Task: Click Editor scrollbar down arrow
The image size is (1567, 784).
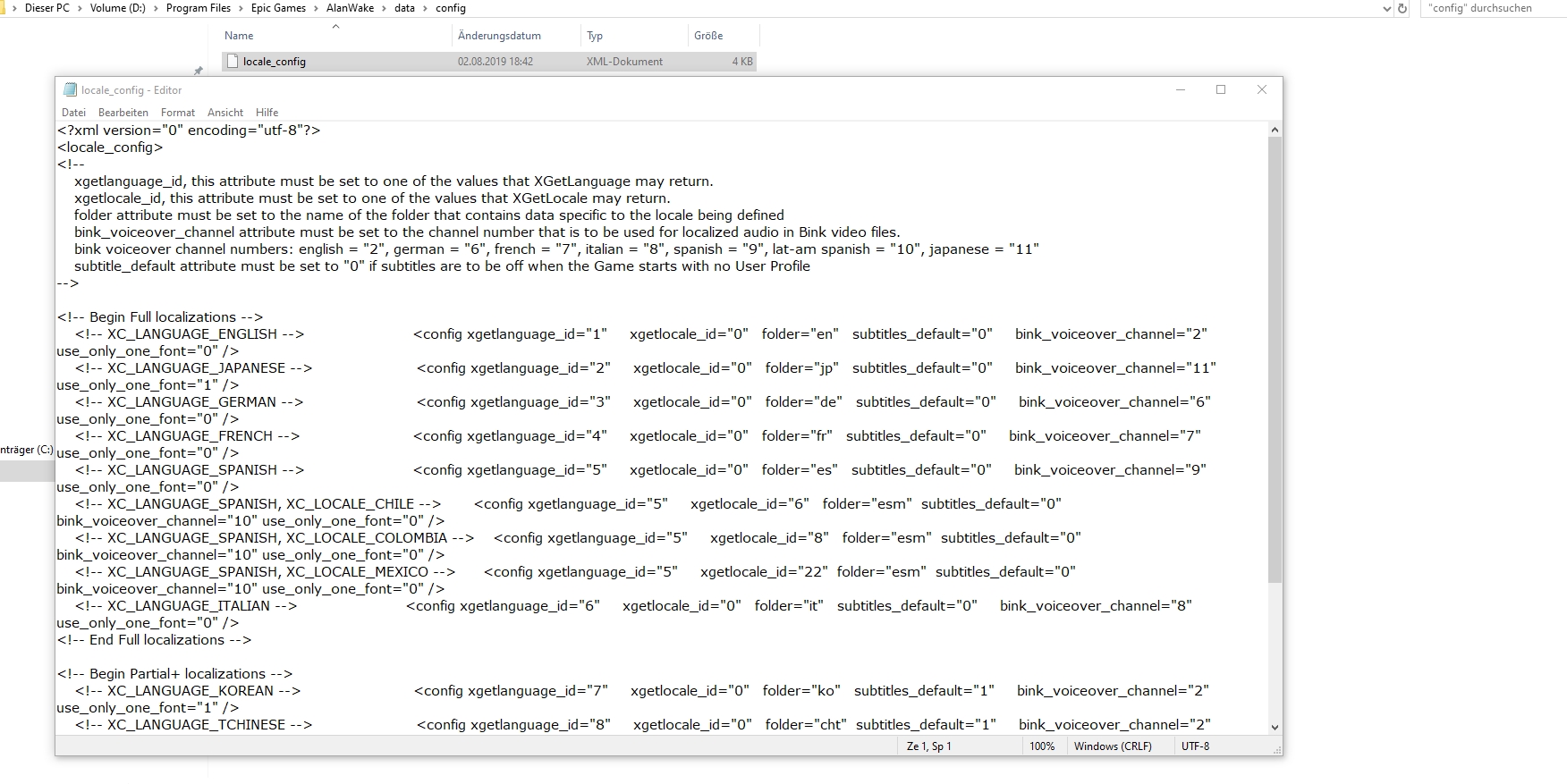Action: (x=1275, y=728)
